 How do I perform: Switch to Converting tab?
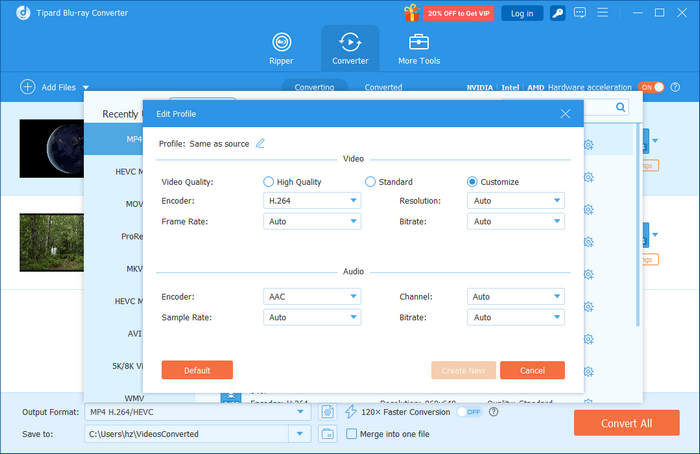click(314, 87)
